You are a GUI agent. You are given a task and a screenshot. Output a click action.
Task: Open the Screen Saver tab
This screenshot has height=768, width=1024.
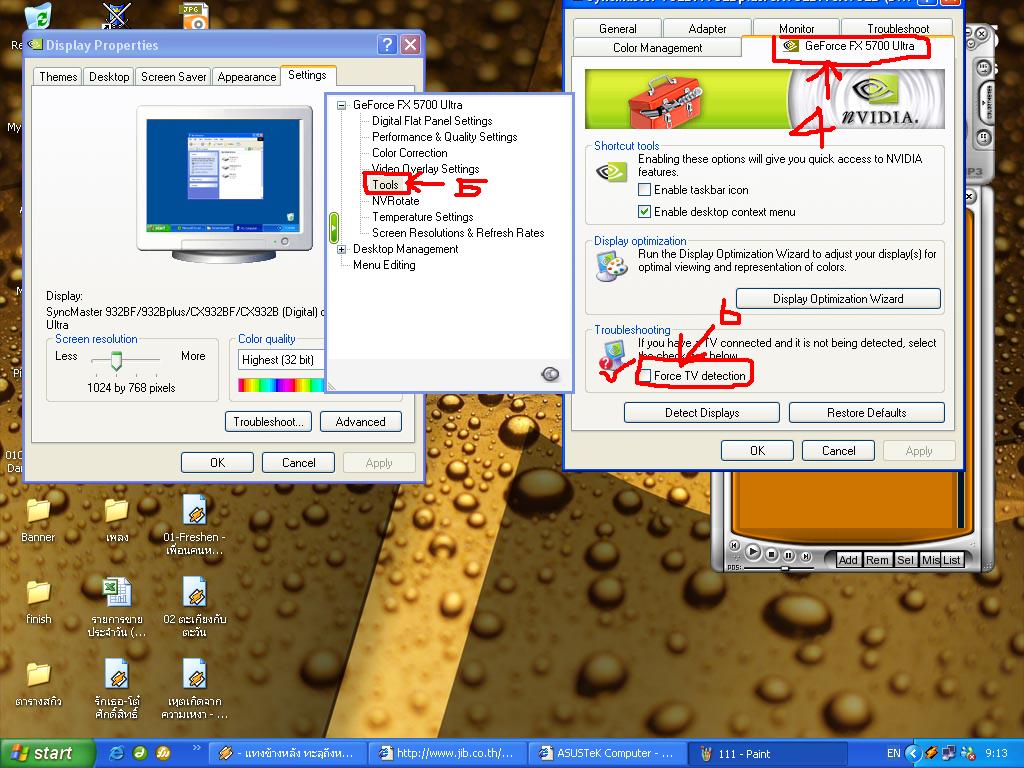174,76
